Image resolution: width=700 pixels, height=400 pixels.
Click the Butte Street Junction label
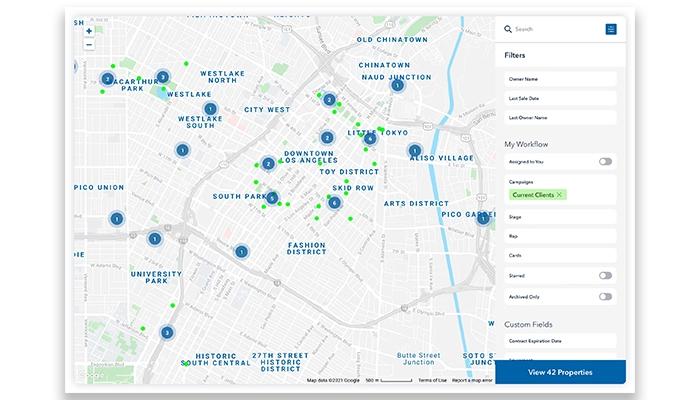pyautogui.click(x=419, y=359)
